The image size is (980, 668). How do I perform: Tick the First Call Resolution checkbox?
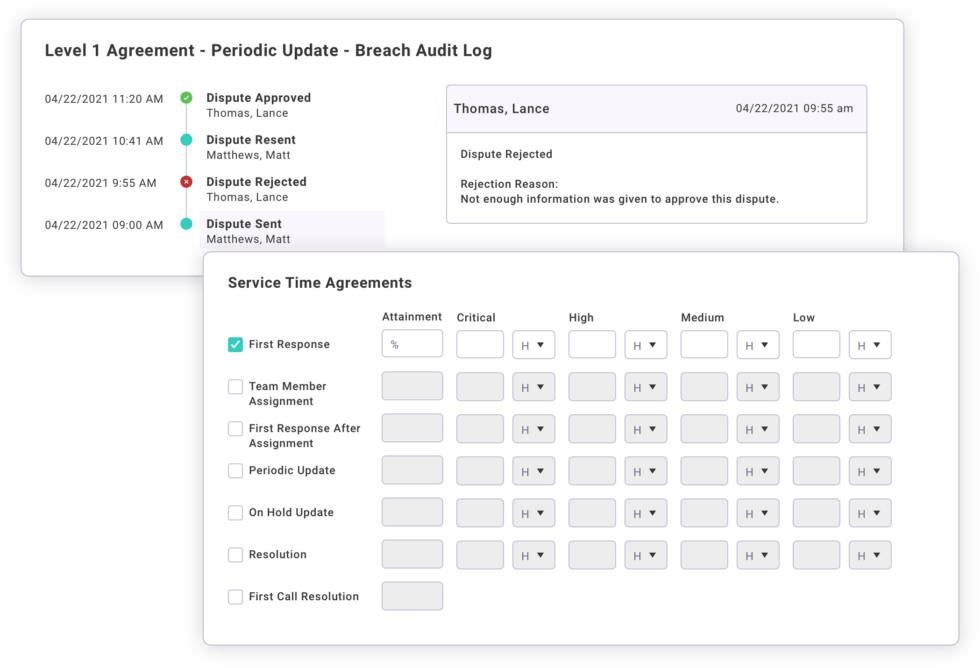[x=235, y=597]
